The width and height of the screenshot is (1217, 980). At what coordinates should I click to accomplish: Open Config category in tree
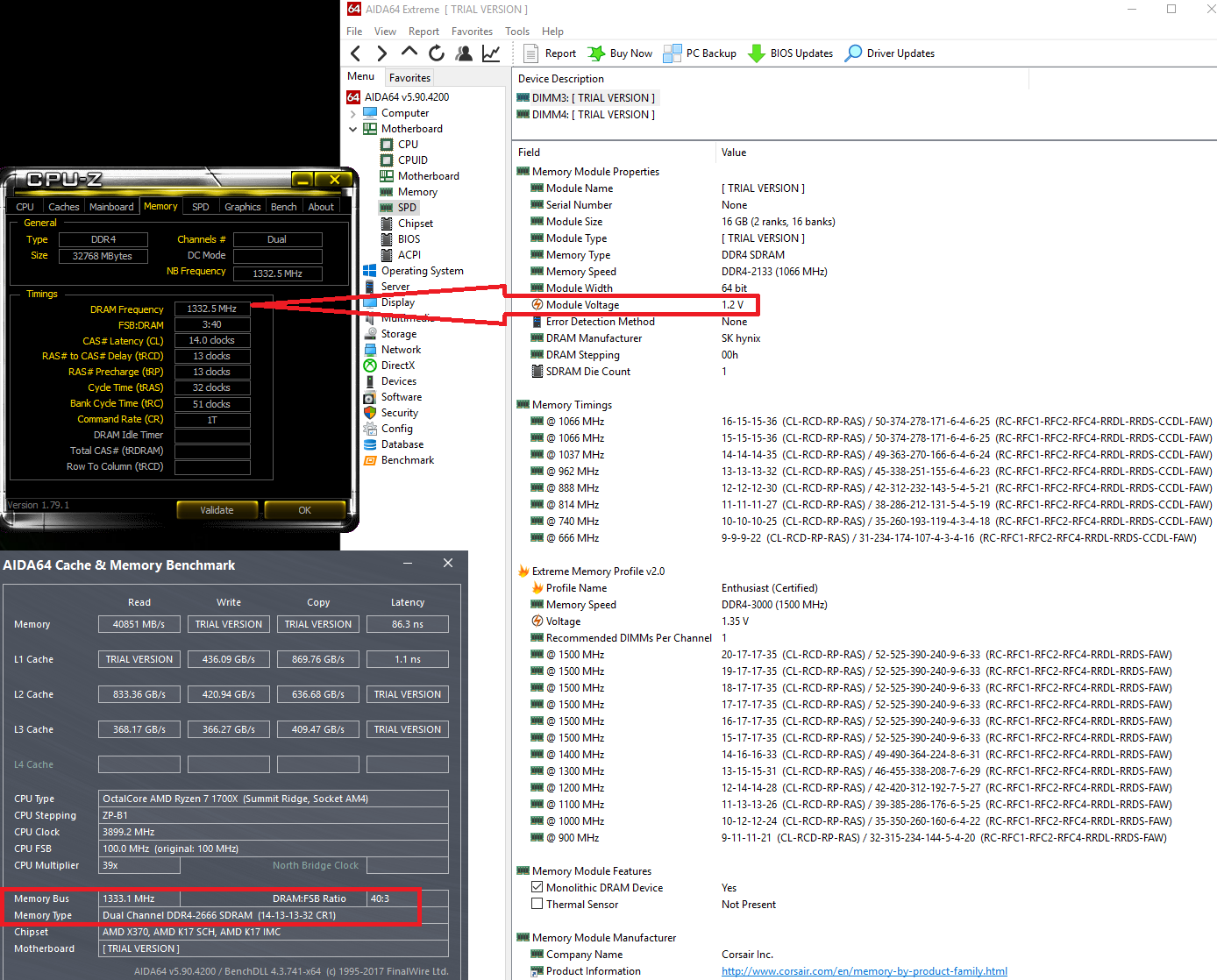coord(388,429)
